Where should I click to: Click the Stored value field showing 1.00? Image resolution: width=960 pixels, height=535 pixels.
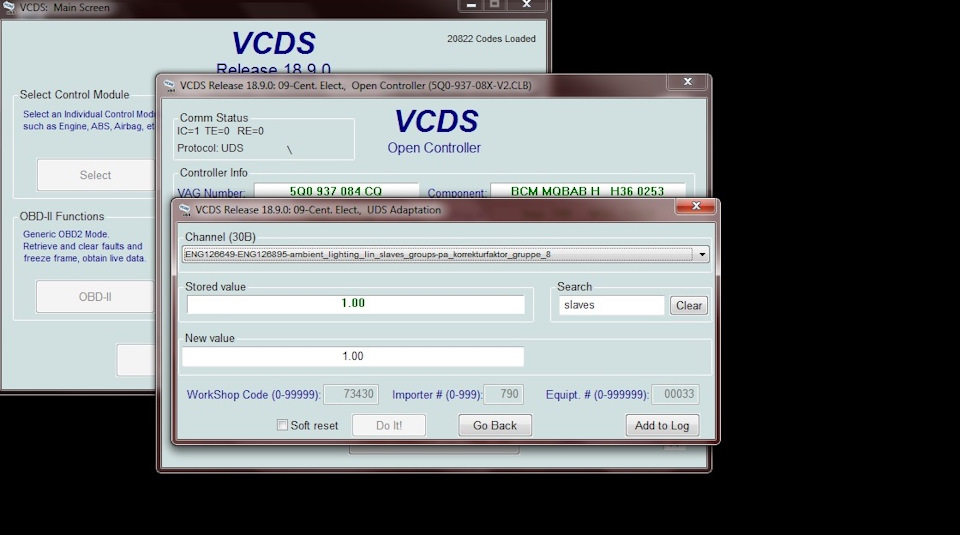(356, 304)
